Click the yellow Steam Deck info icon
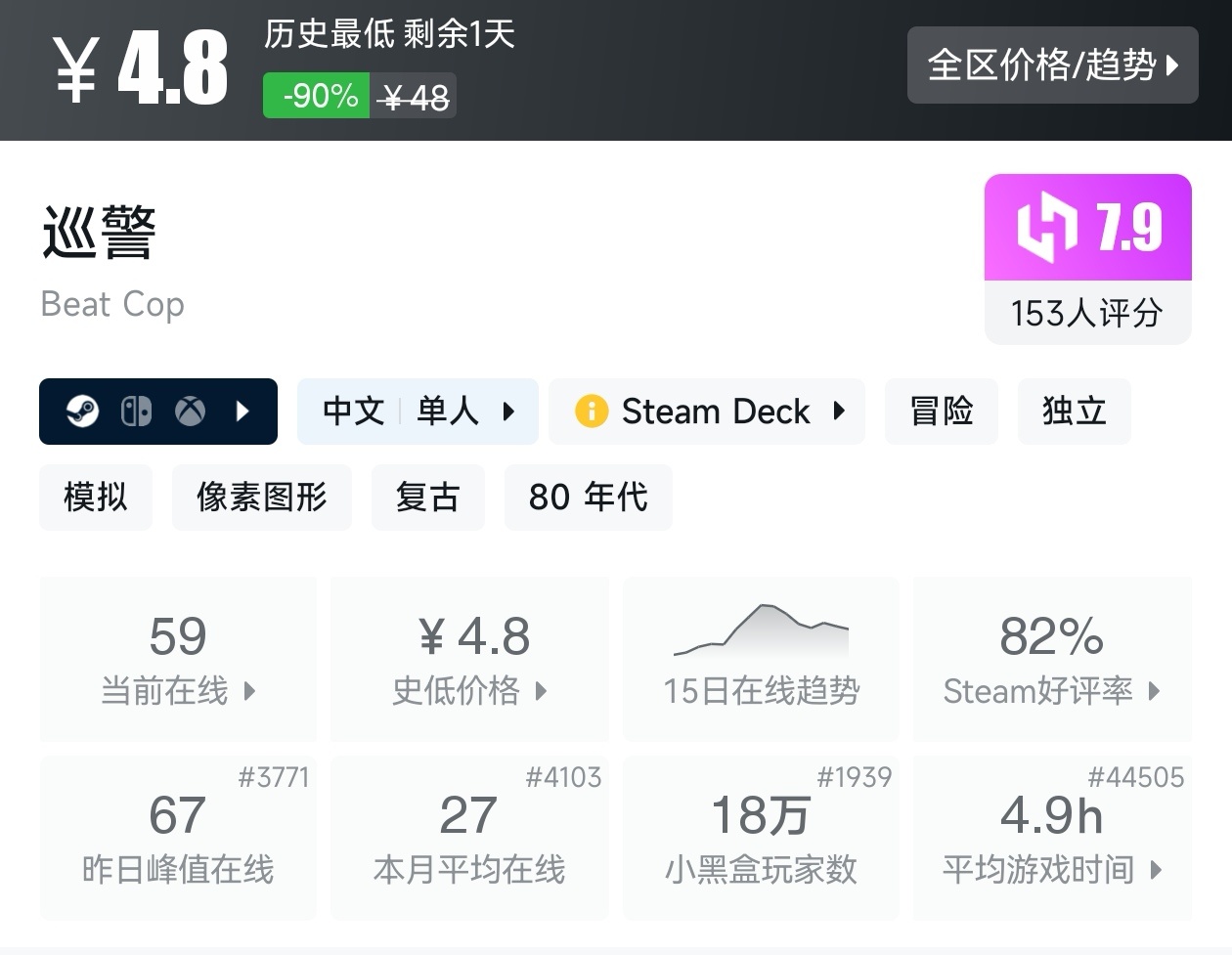Viewport: 1232px width, 955px height. pos(592,412)
